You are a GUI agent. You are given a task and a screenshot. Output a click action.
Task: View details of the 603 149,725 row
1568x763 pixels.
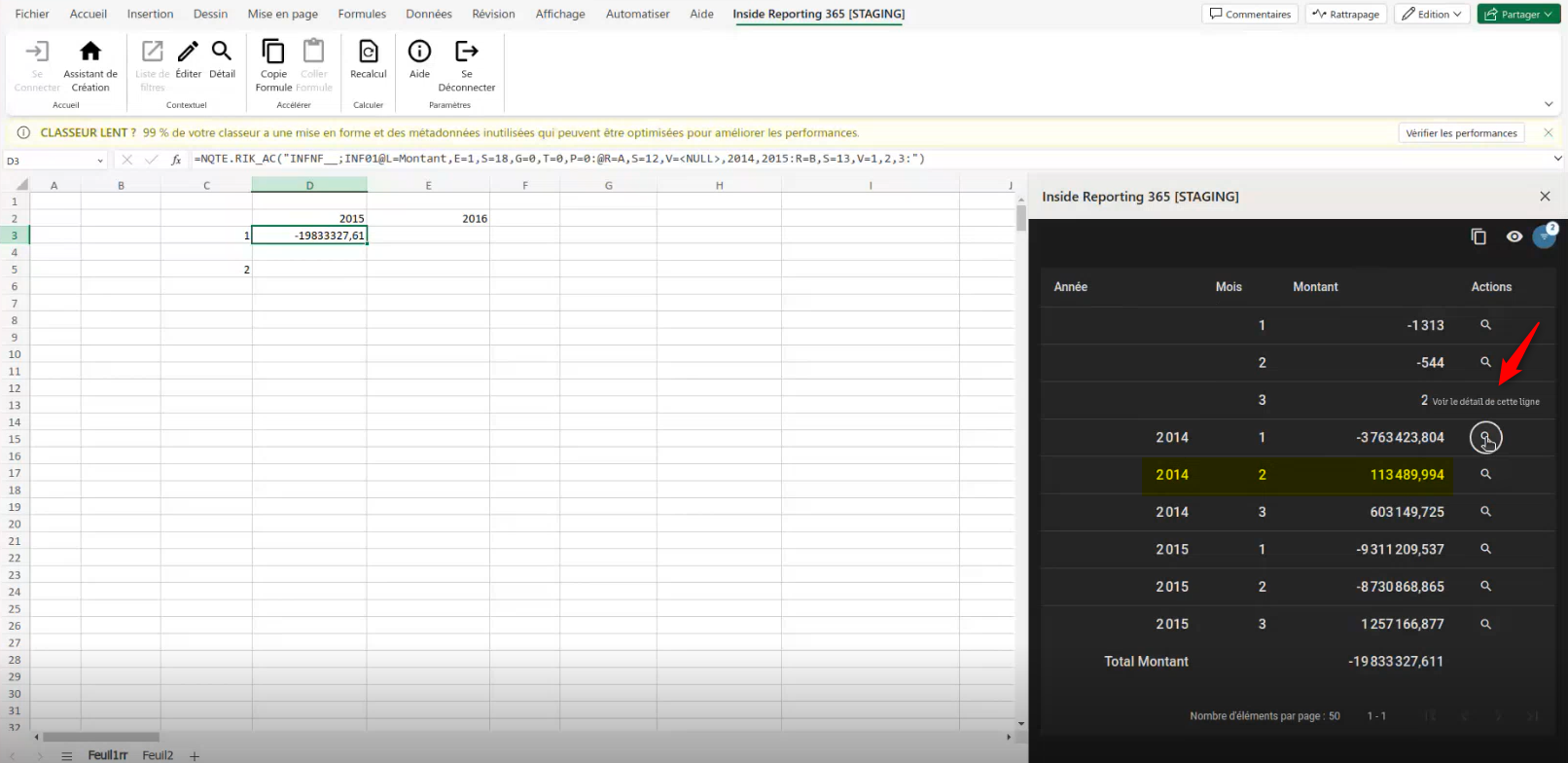click(x=1485, y=512)
